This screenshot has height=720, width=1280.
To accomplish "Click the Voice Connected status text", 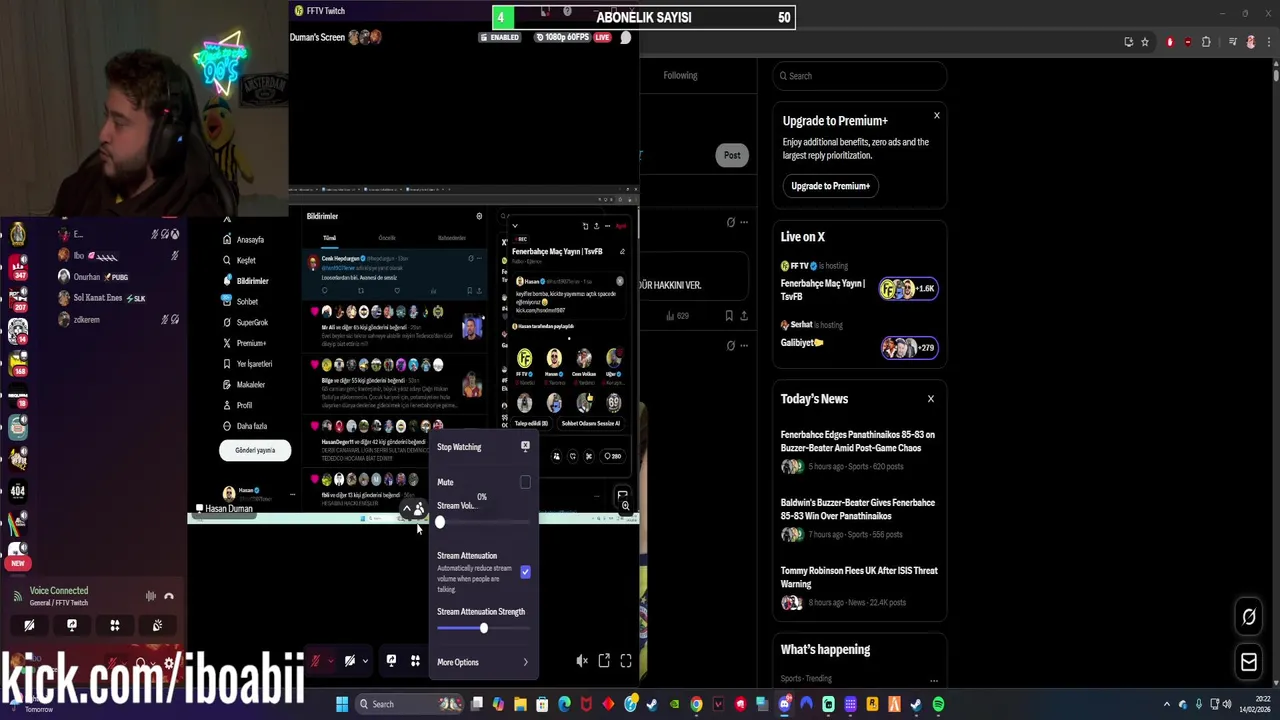I will tap(59, 591).
